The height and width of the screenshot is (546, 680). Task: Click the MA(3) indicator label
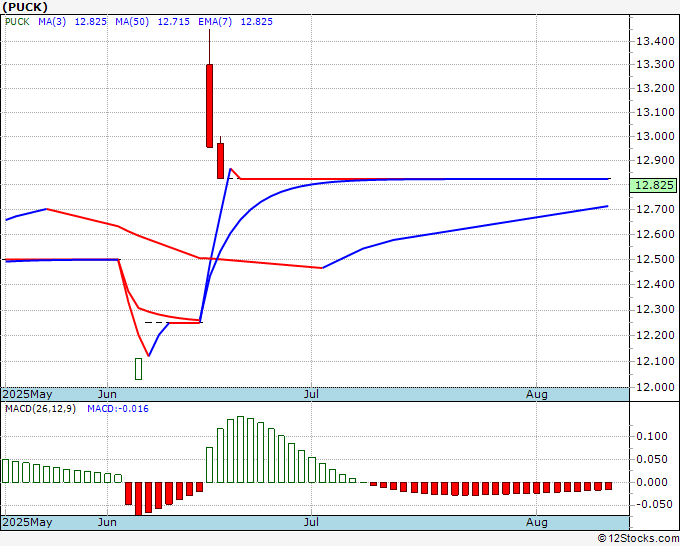(x=52, y=22)
